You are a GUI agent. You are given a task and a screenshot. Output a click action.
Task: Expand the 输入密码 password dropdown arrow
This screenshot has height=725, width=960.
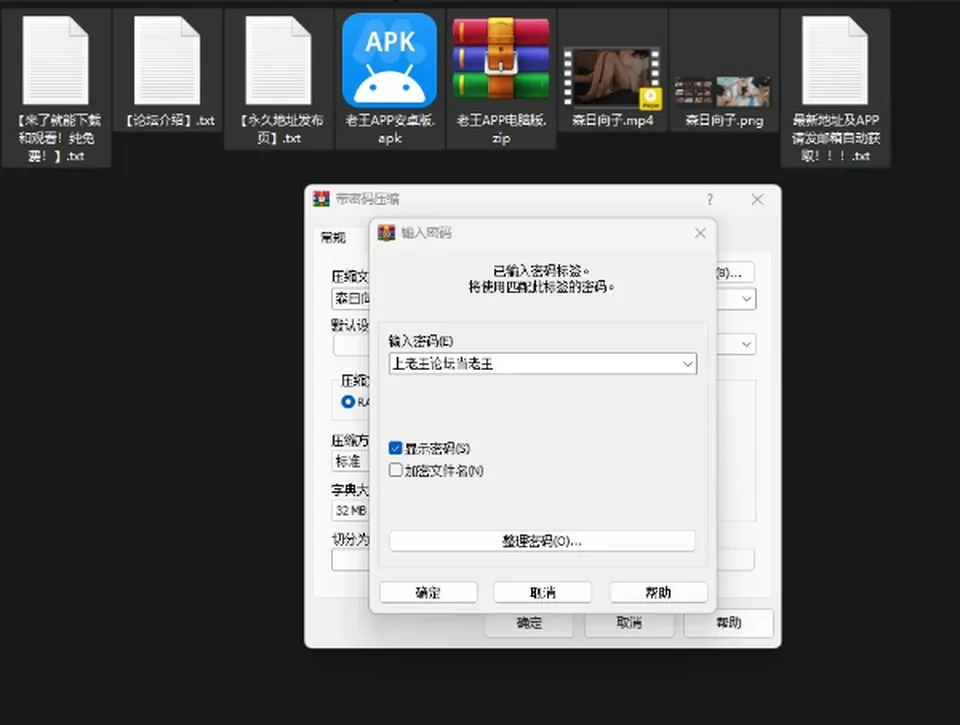(x=688, y=364)
